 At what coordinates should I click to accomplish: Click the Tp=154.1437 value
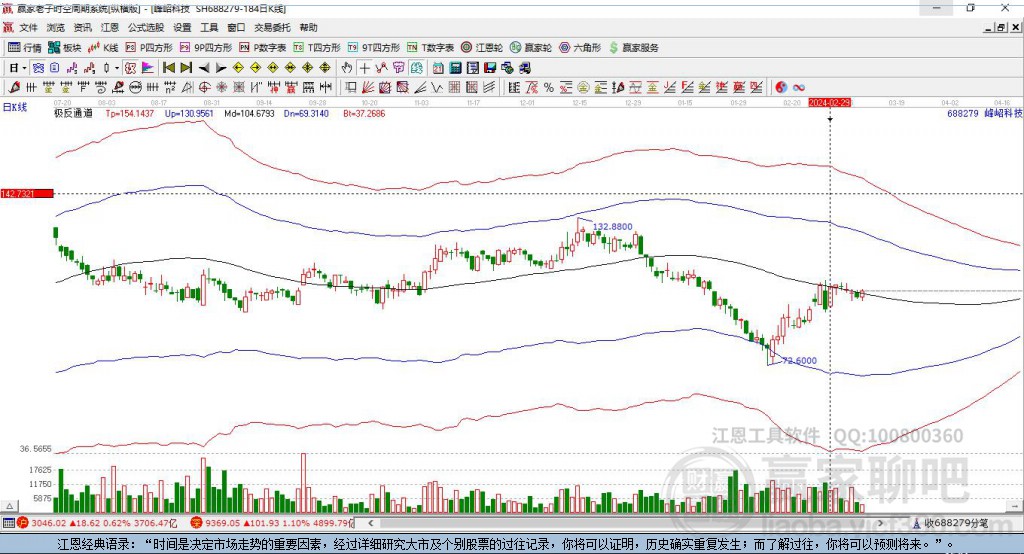pos(130,114)
